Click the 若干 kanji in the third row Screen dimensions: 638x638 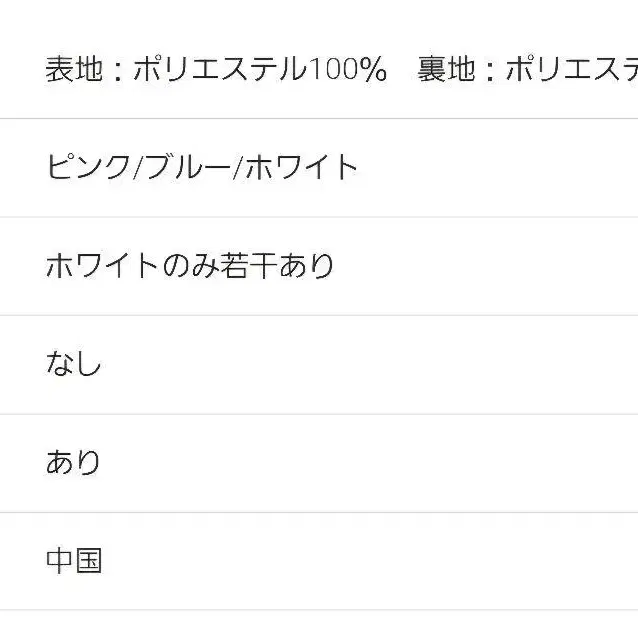249,266
